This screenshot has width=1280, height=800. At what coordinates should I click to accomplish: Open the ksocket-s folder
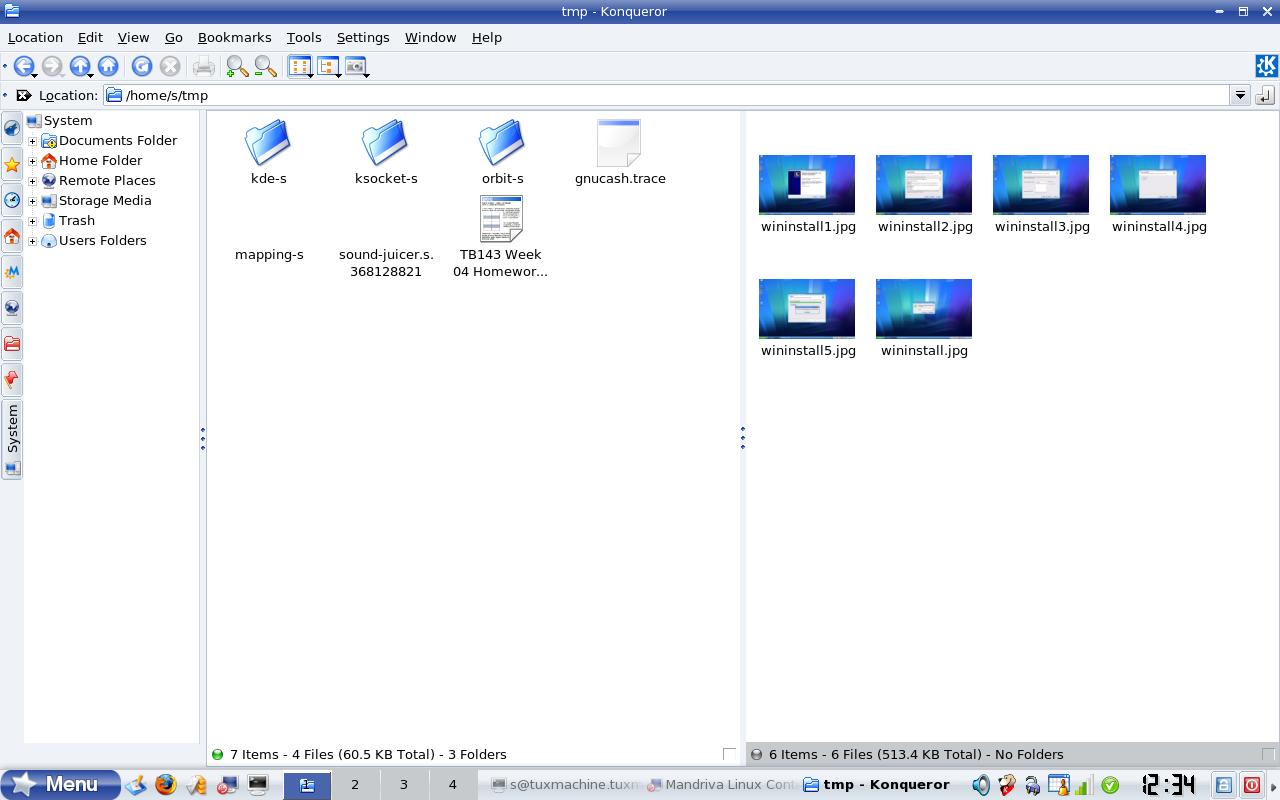tap(386, 153)
